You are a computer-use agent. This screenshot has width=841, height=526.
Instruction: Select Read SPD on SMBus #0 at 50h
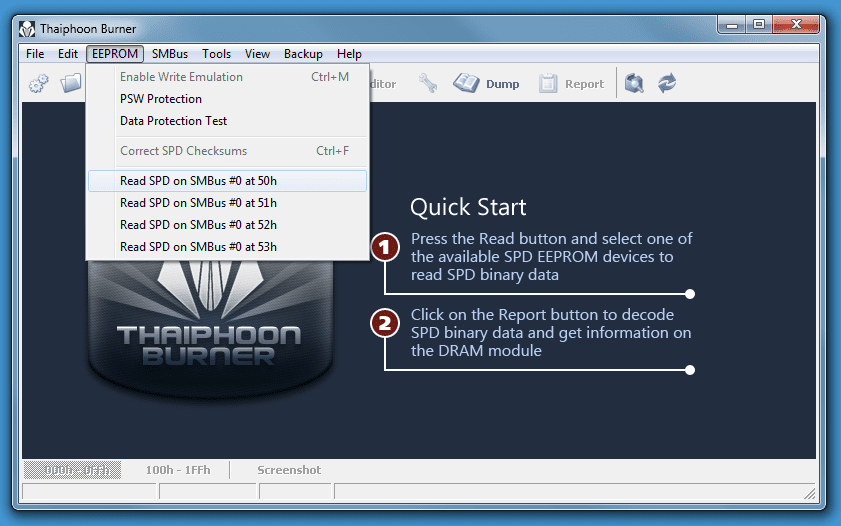tap(227, 181)
